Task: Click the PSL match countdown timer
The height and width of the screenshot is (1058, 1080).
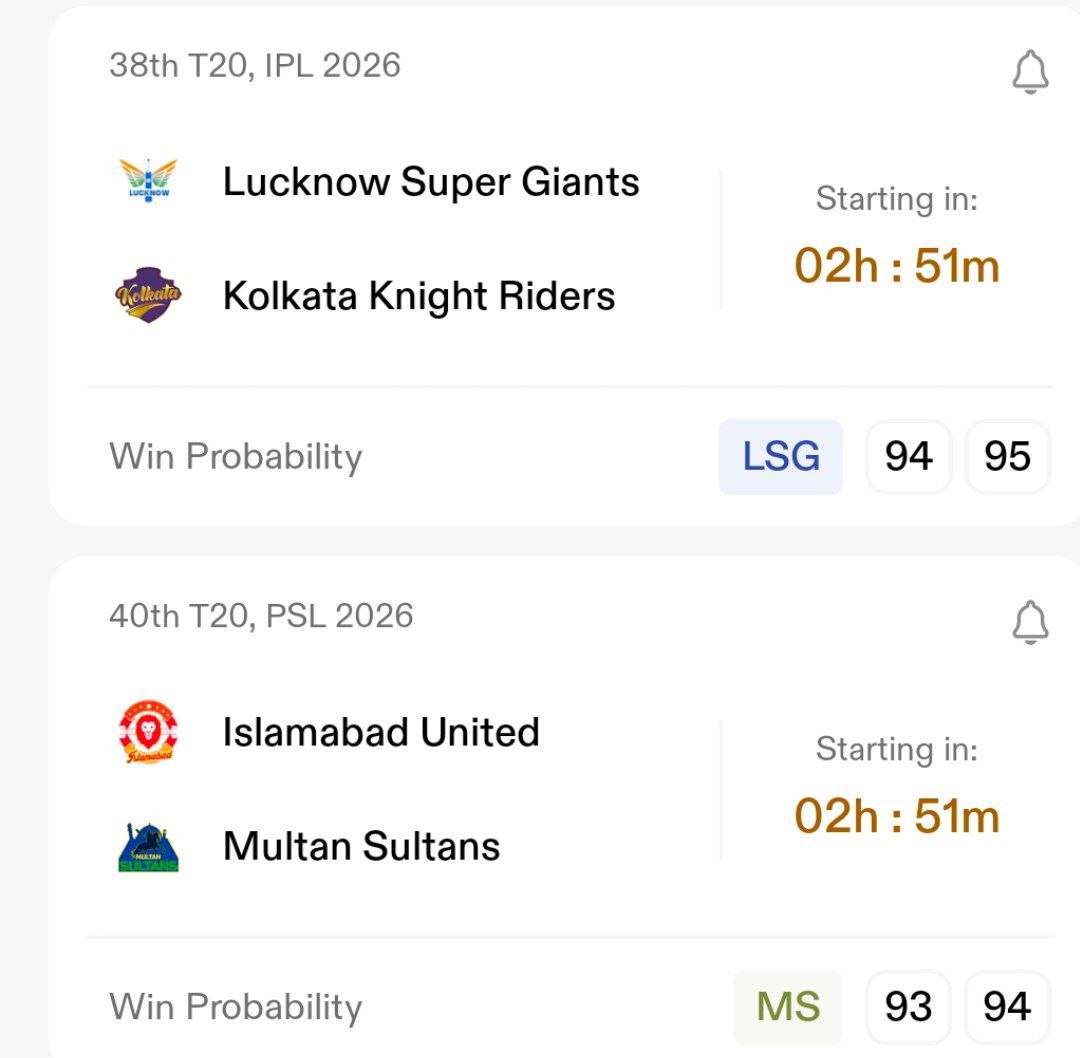Action: tap(897, 816)
